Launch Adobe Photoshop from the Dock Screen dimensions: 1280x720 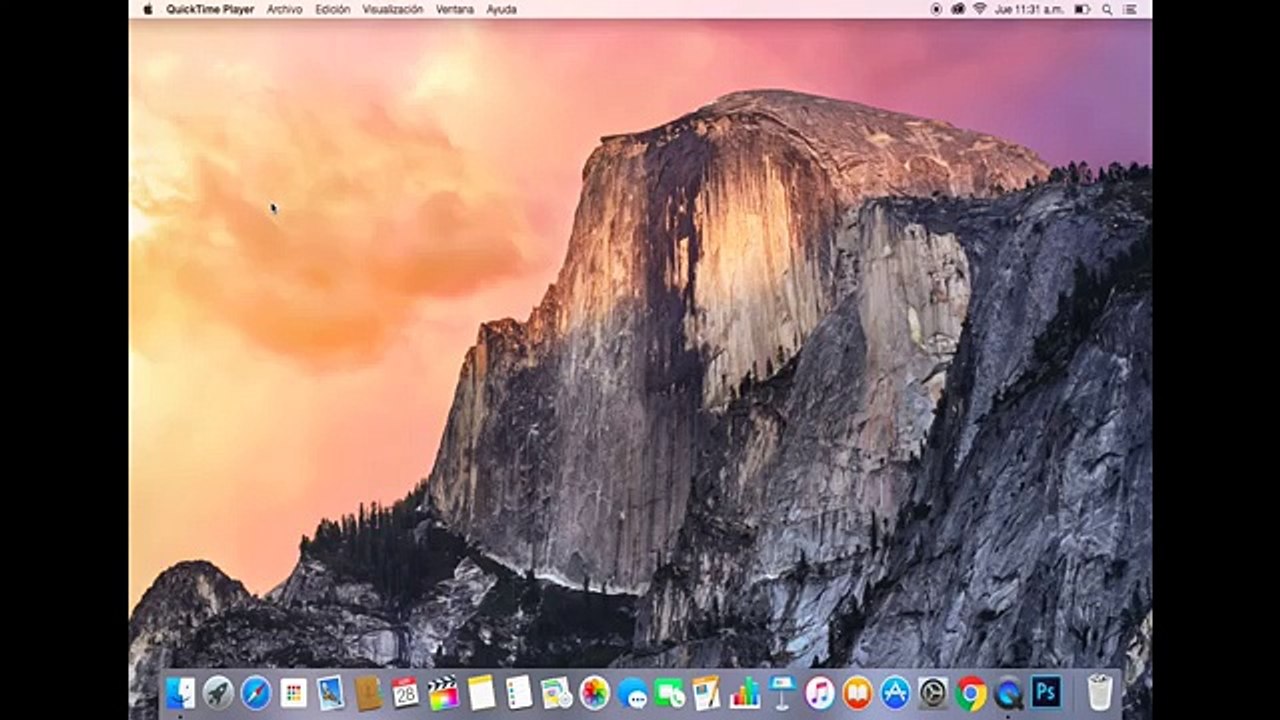tap(1046, 692)
